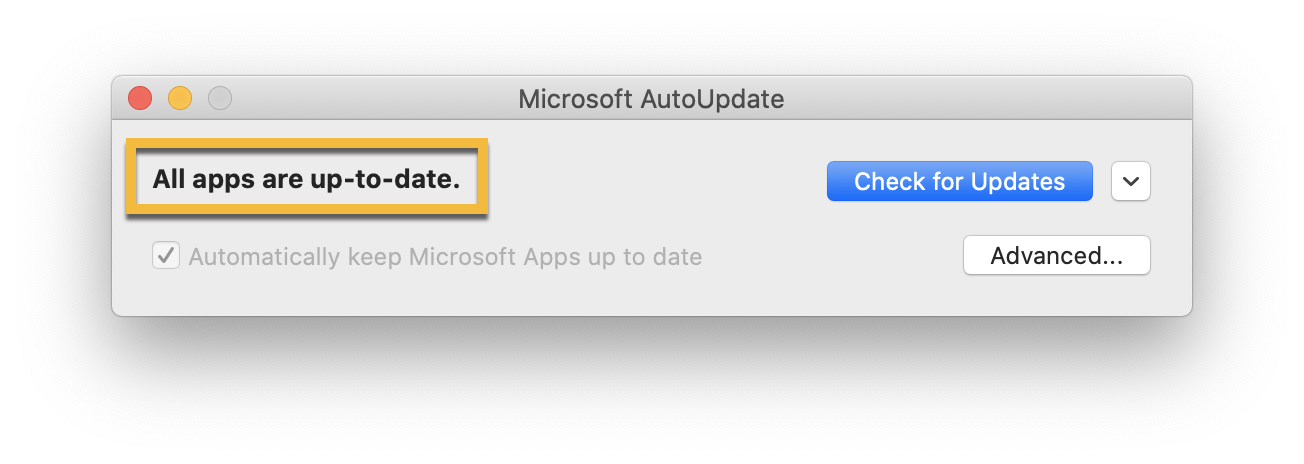Show update options via the down-arrow button
The width and height of the screenshot is (1304, 464).
click(x=1131, y=181)
